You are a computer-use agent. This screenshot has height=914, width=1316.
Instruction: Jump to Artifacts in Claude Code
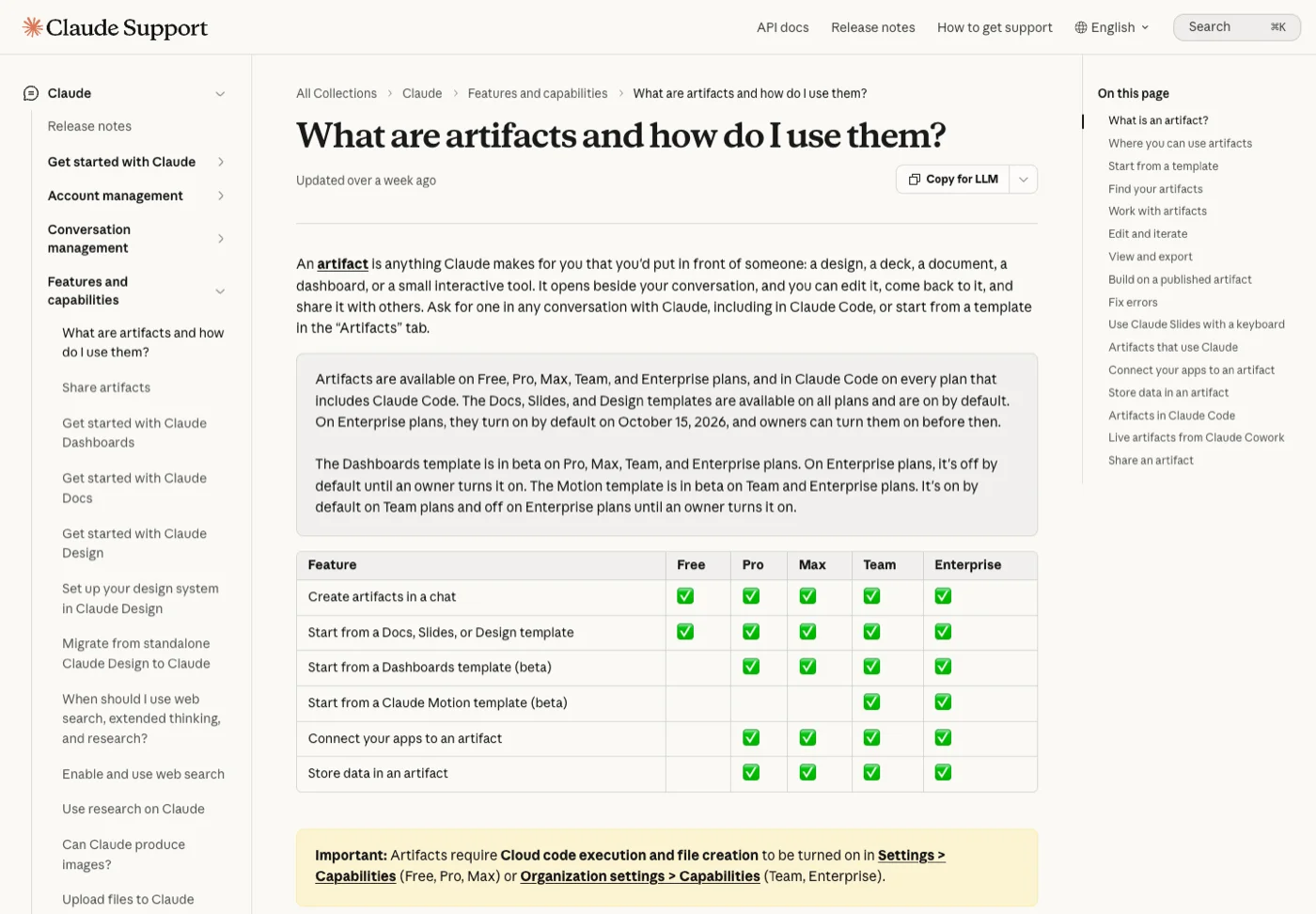(x=1171, y=415)
